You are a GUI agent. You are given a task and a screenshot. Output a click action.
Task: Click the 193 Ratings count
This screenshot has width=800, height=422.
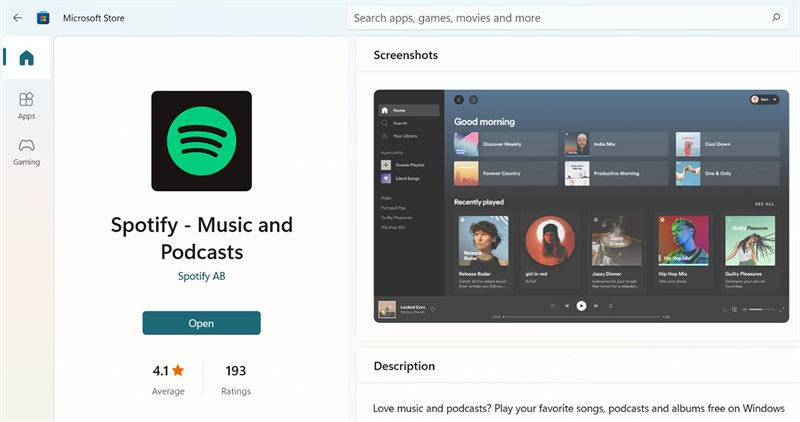point(236,379)
